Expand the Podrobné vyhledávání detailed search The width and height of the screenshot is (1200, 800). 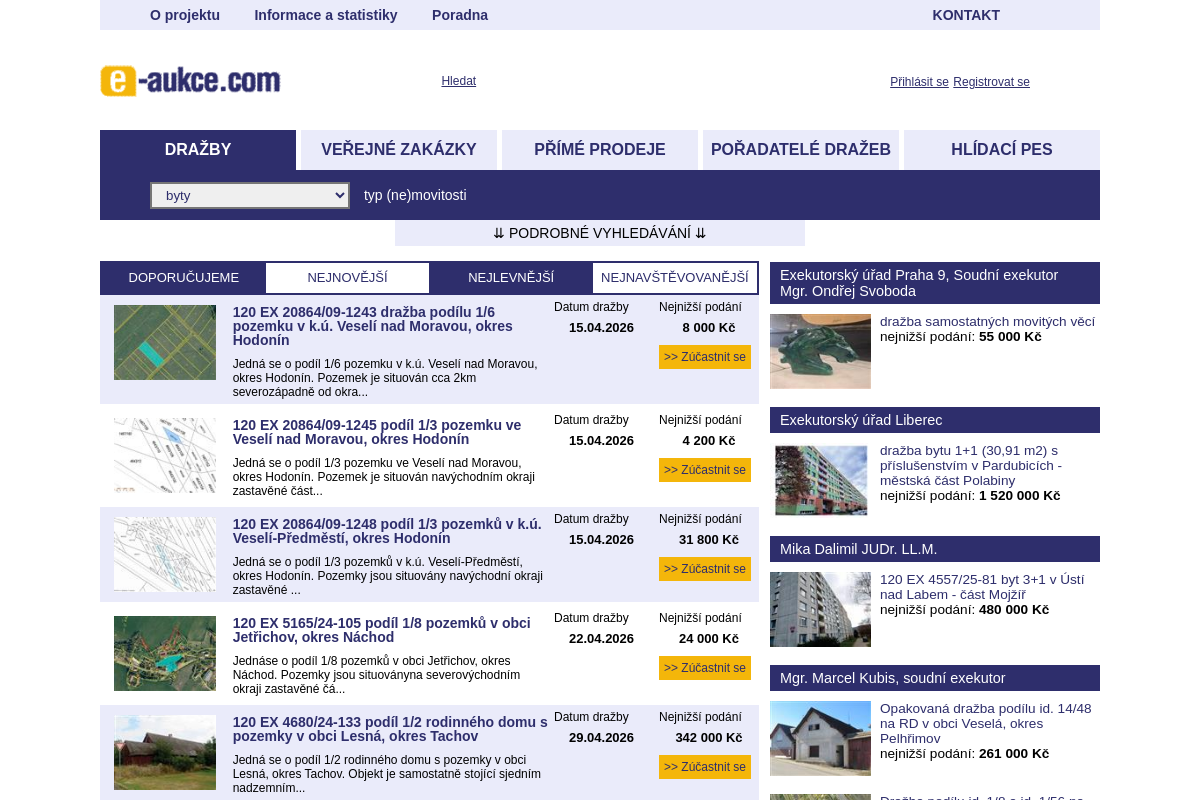pos(600,233)
